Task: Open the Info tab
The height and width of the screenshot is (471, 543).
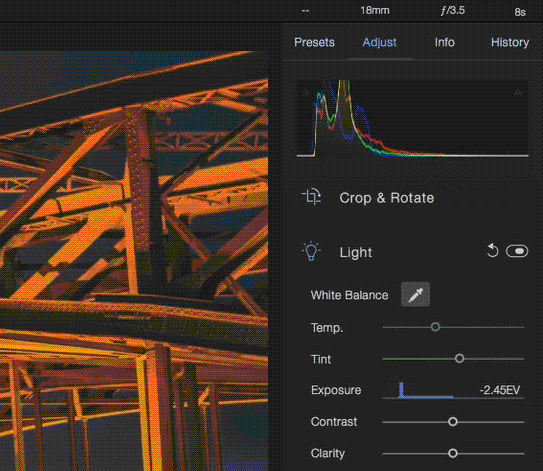Action: click(x=444, y=42)
